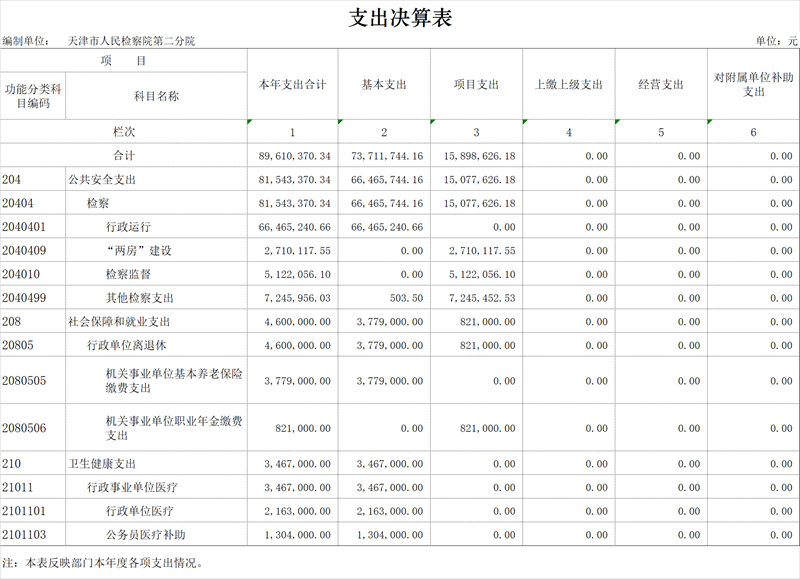Click the 栏次 row label
Image resolution: width=800 pixels, height=579 pixels.
tap(124, 132)
